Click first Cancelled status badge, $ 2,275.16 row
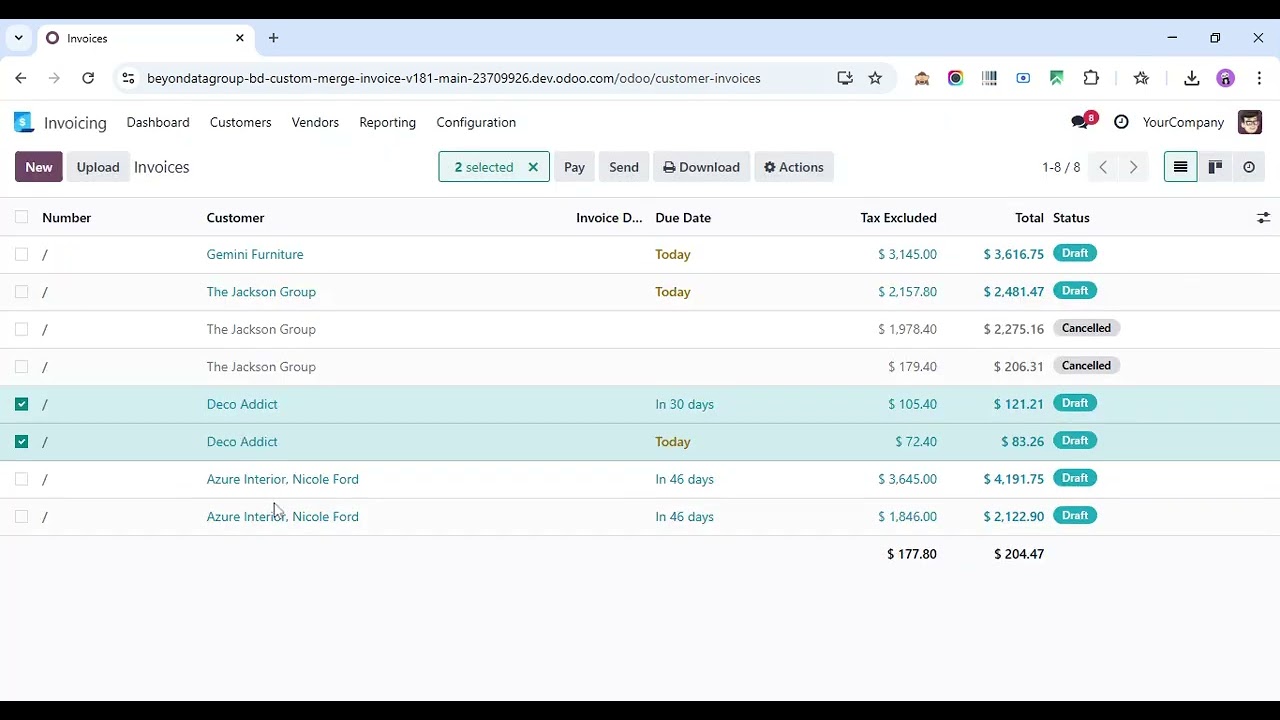 coord(1086,329)
